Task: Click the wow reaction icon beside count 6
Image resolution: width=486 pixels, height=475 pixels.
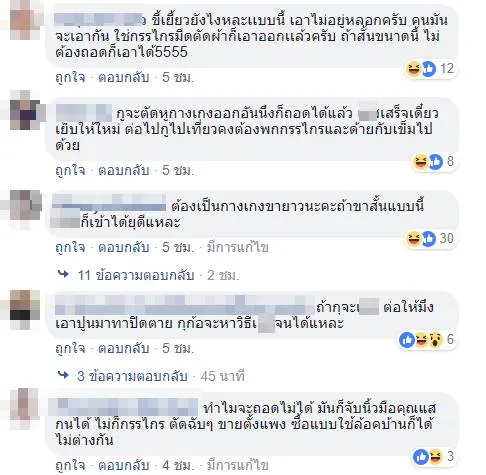Action: click(435, 340)
